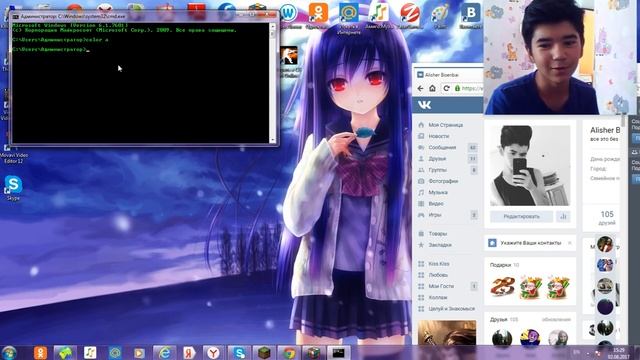Open the red Zona desktop shortcut
640x360 pixels.
pyautogui.click(x=409, y=16)
